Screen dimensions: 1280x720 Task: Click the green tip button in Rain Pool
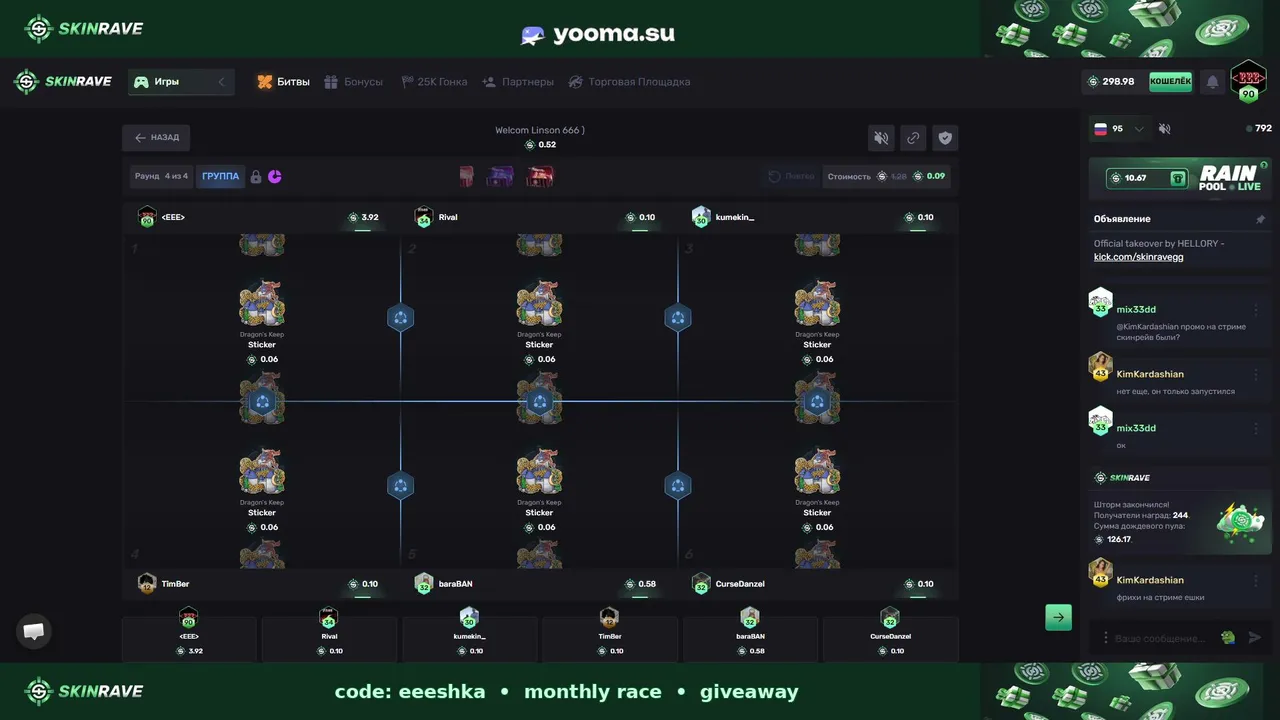coord(1178,178)
